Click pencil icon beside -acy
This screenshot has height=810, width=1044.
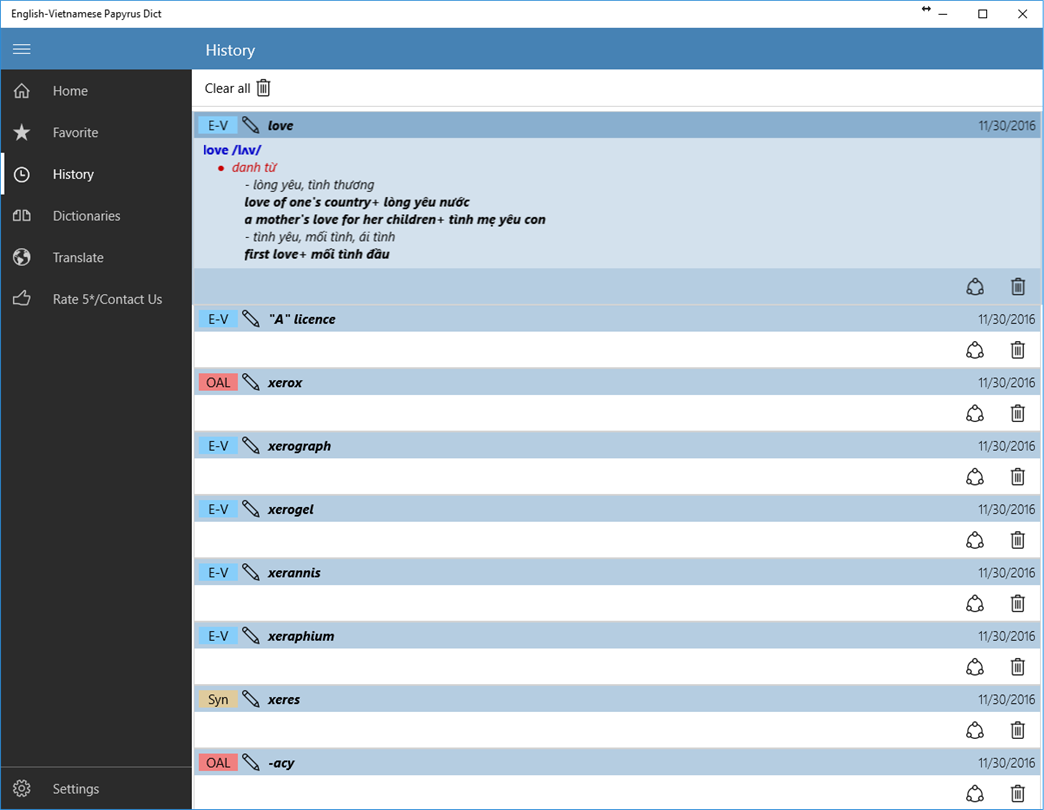tap(250, 762)
